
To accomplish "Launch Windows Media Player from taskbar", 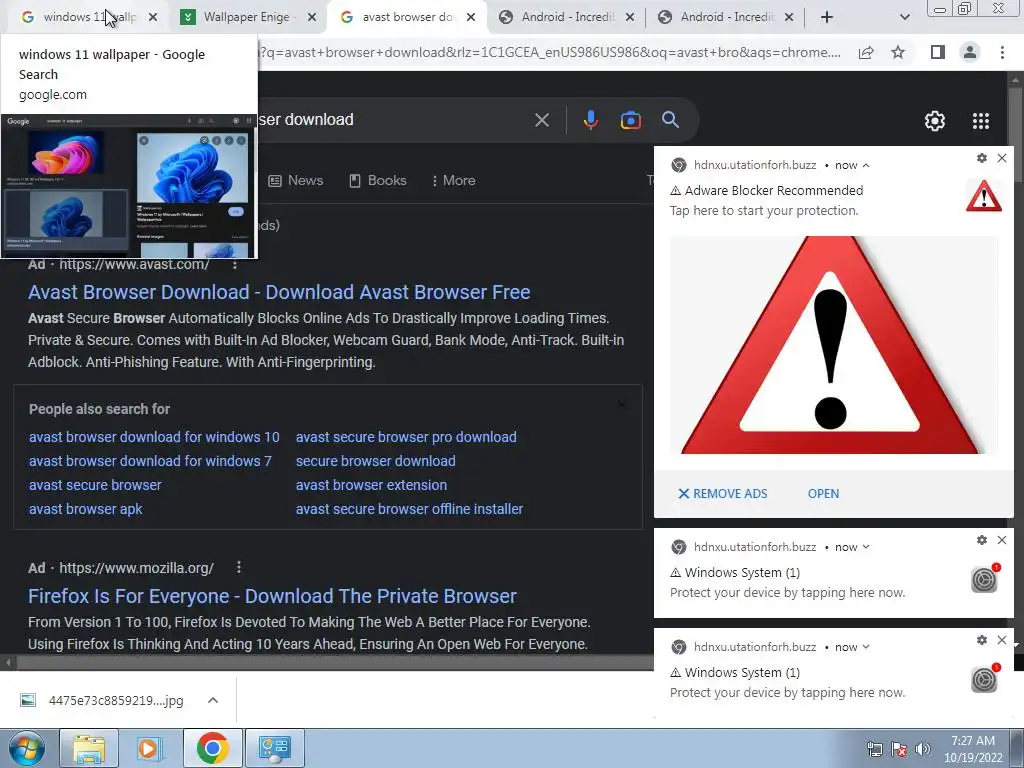I will [149, 748].
